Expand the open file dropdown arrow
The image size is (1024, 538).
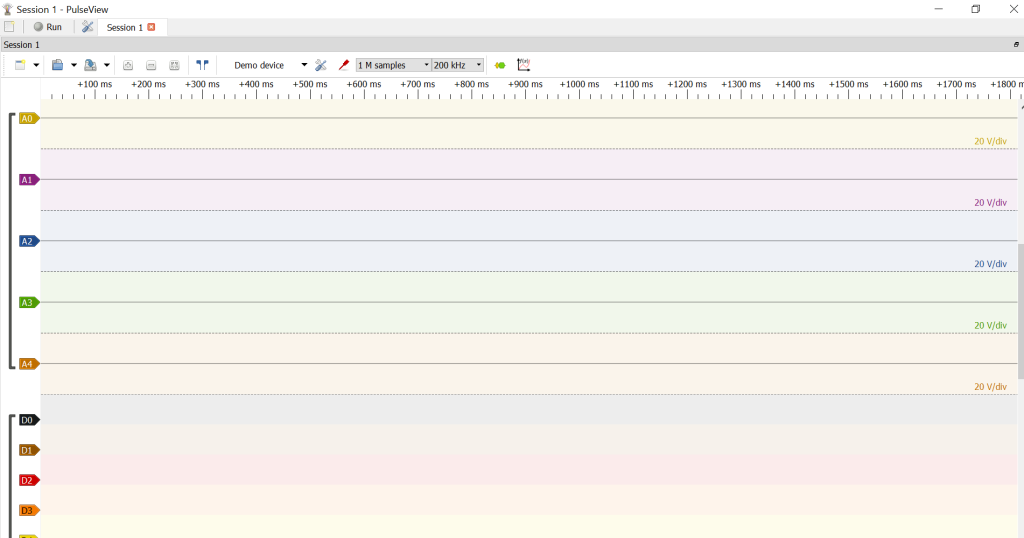[73, 65]
